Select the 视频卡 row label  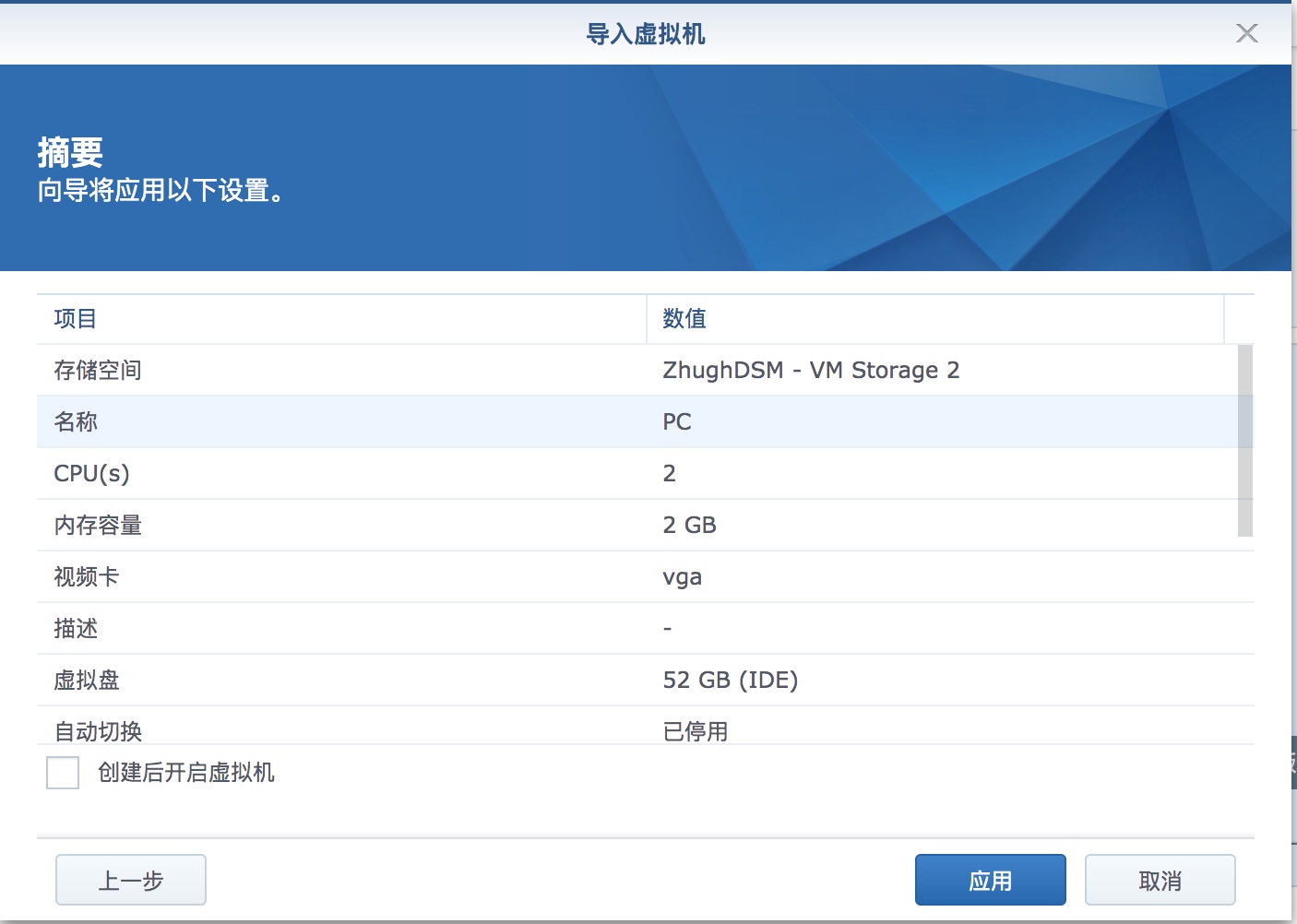[87, 577]
